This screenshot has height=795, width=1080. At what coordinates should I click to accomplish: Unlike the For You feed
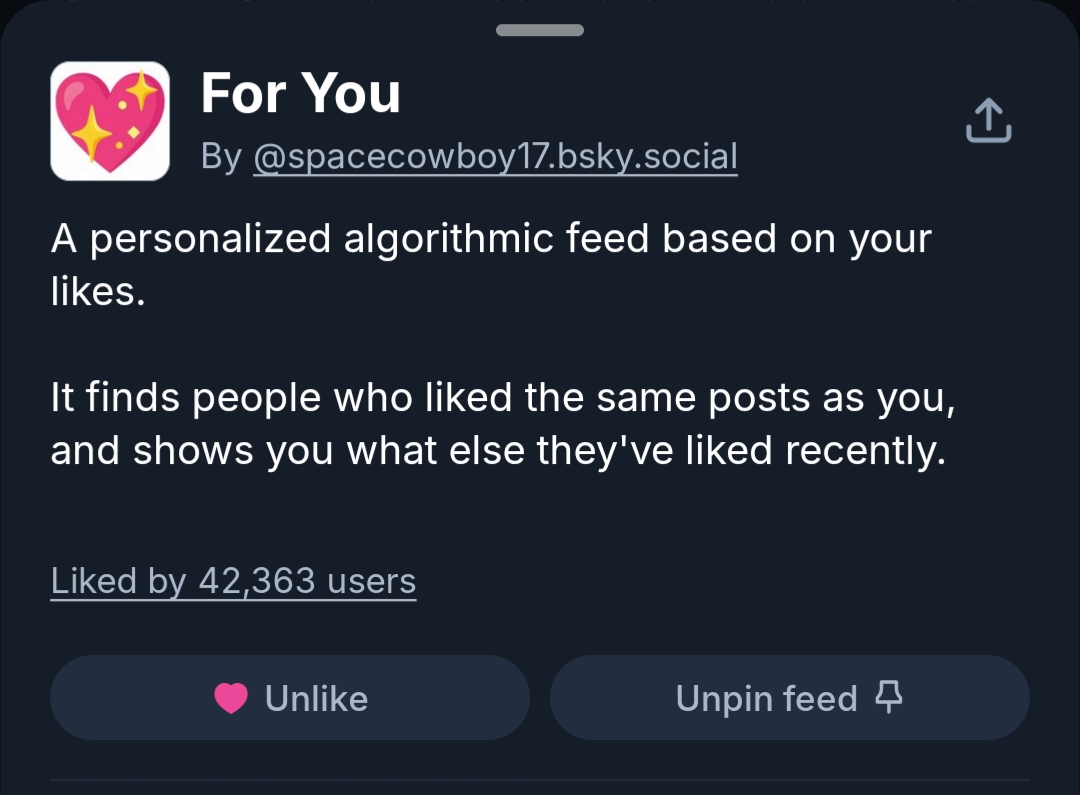pos(290,698)
